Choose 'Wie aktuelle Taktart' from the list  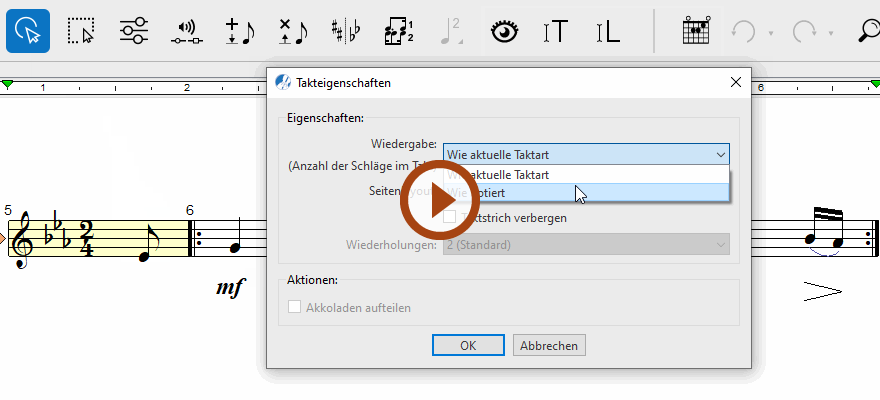click(586, 174)
